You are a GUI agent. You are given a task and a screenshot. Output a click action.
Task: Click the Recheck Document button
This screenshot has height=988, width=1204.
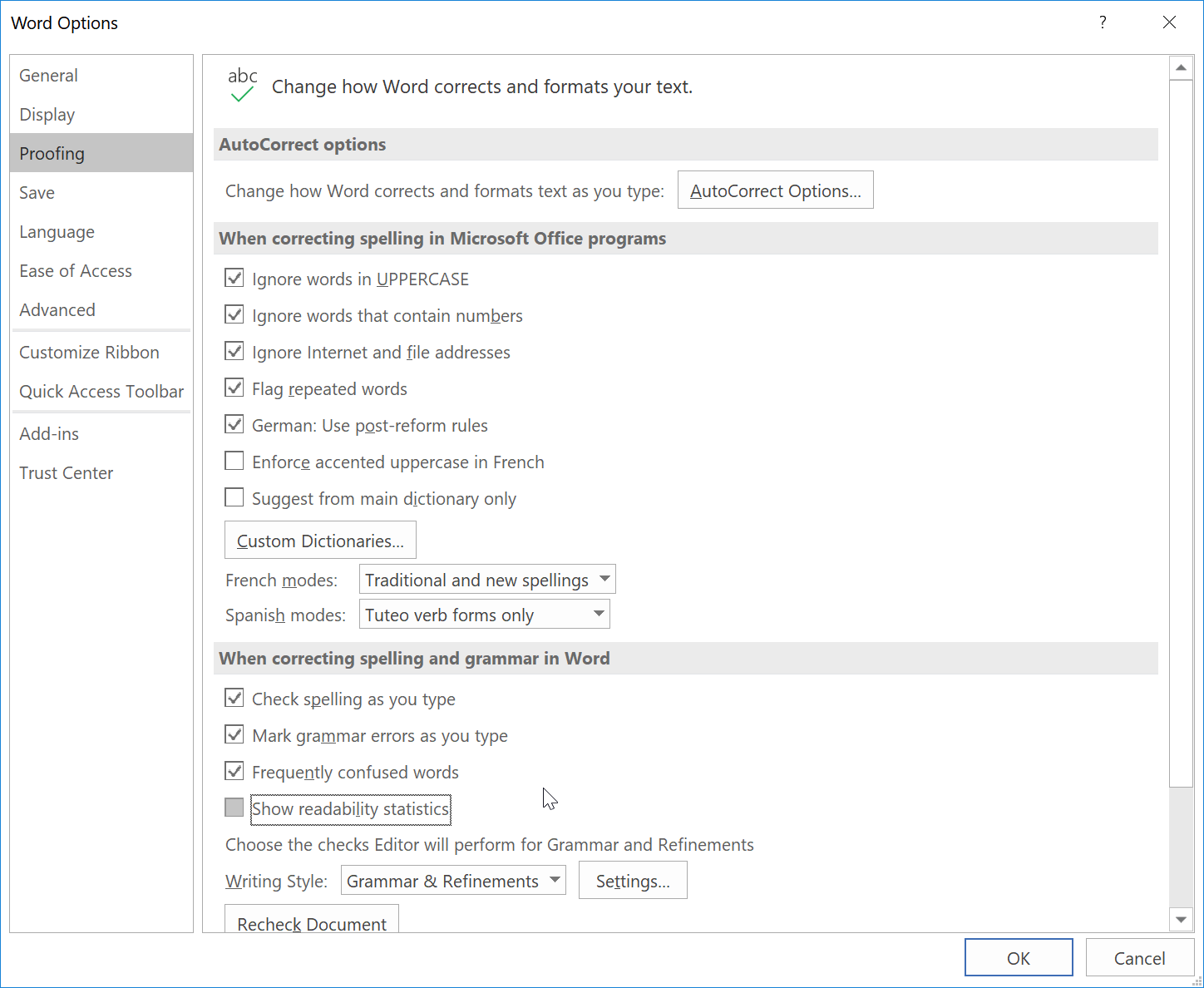click(x=312, y=920)
